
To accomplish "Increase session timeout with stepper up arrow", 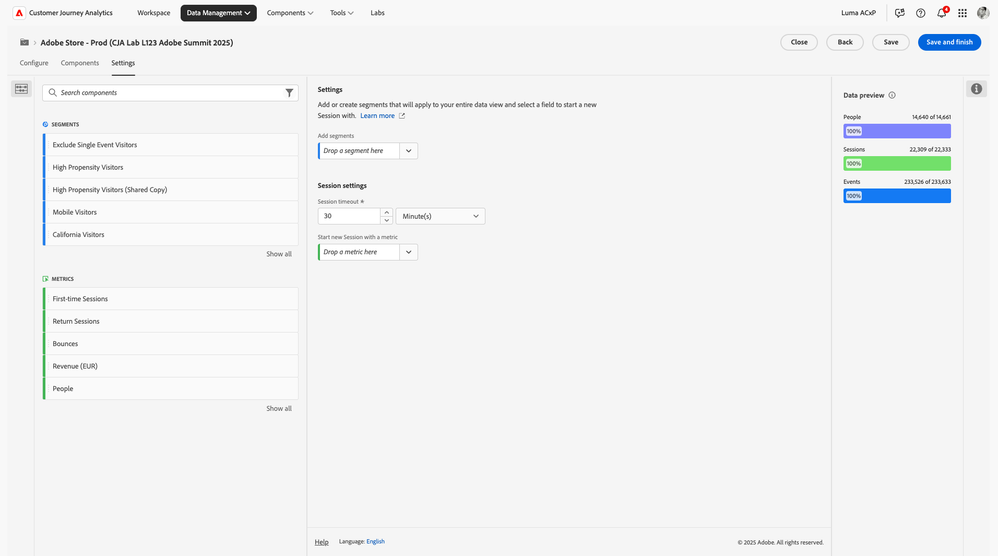I will point(387,212).
